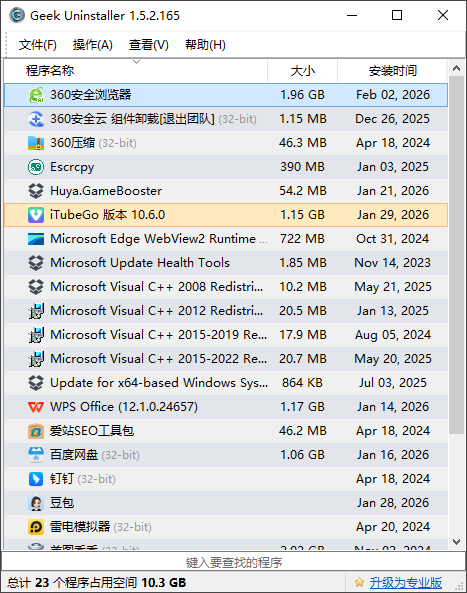Image resolution: width=467 pixels, height=593 pixels.
Task: Click the Huya.GameBooster icon
Action: pyautogui.click(x=36, y=191)
